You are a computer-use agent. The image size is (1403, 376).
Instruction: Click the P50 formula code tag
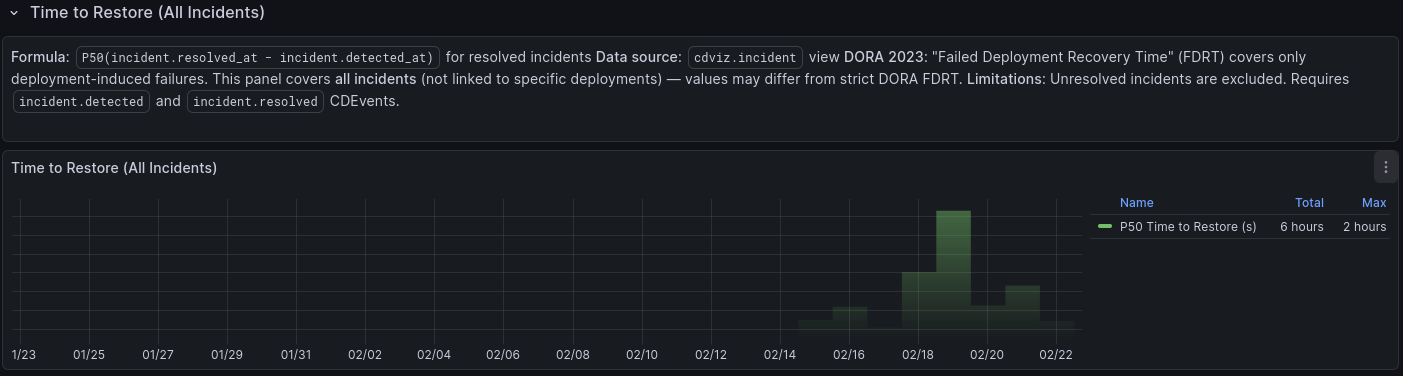[x=258, y=58]
